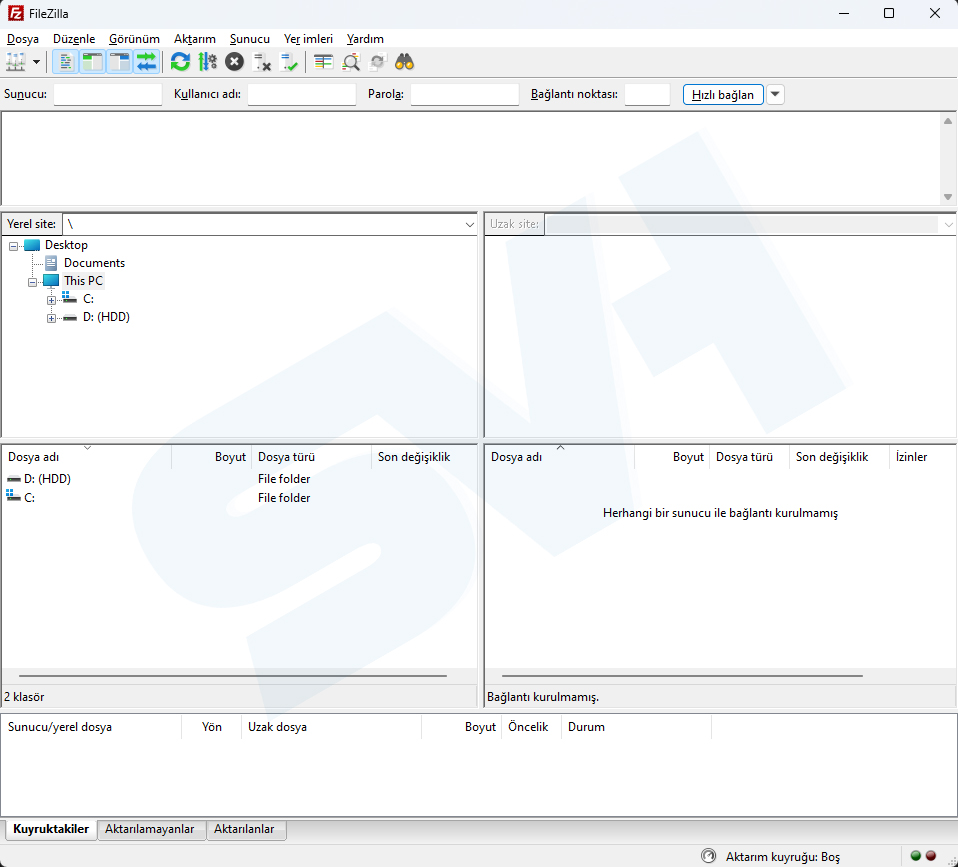Collapse the Desktop tree node
958x867 pixels.
click(13, 246)
